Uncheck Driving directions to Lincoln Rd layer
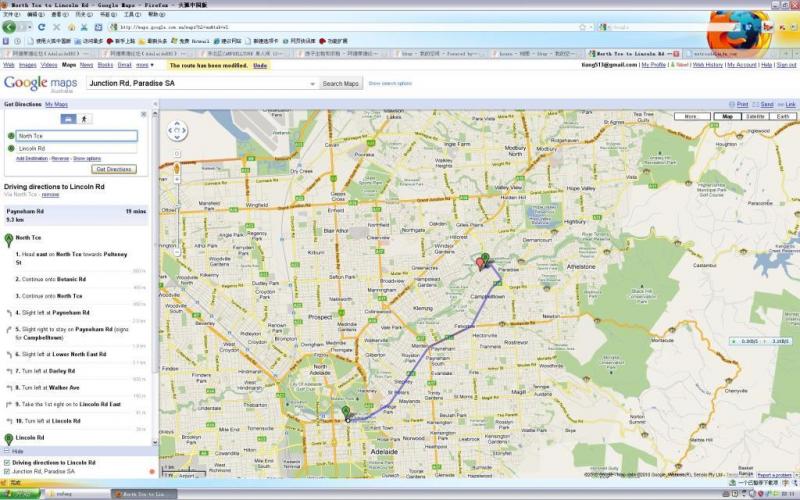 pos(7,463)
